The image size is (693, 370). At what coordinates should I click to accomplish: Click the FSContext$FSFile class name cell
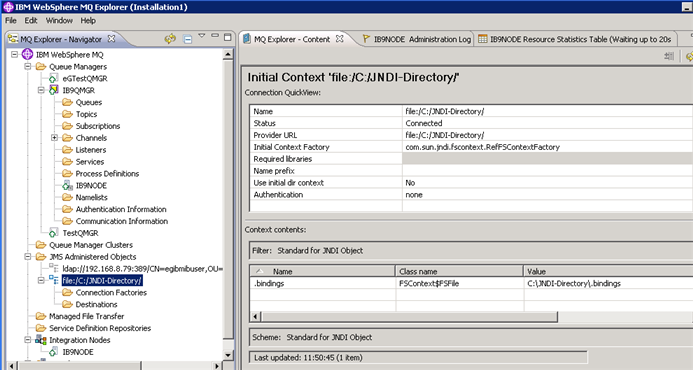click(x=460, y=283)
